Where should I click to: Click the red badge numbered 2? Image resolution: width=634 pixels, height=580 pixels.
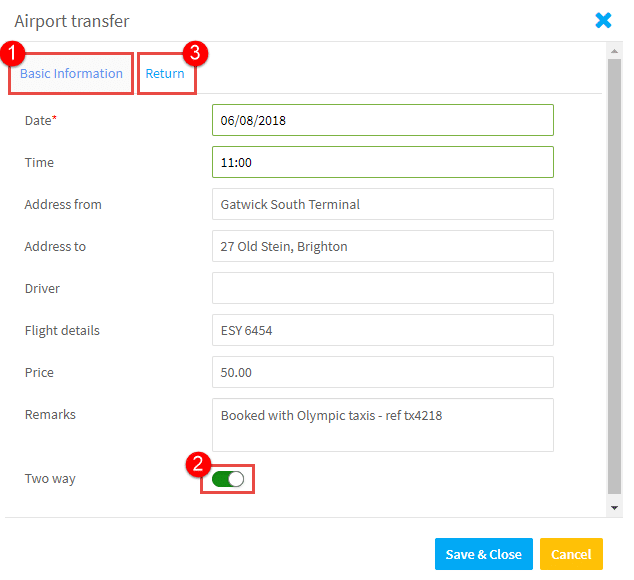(x=198, y=464)
